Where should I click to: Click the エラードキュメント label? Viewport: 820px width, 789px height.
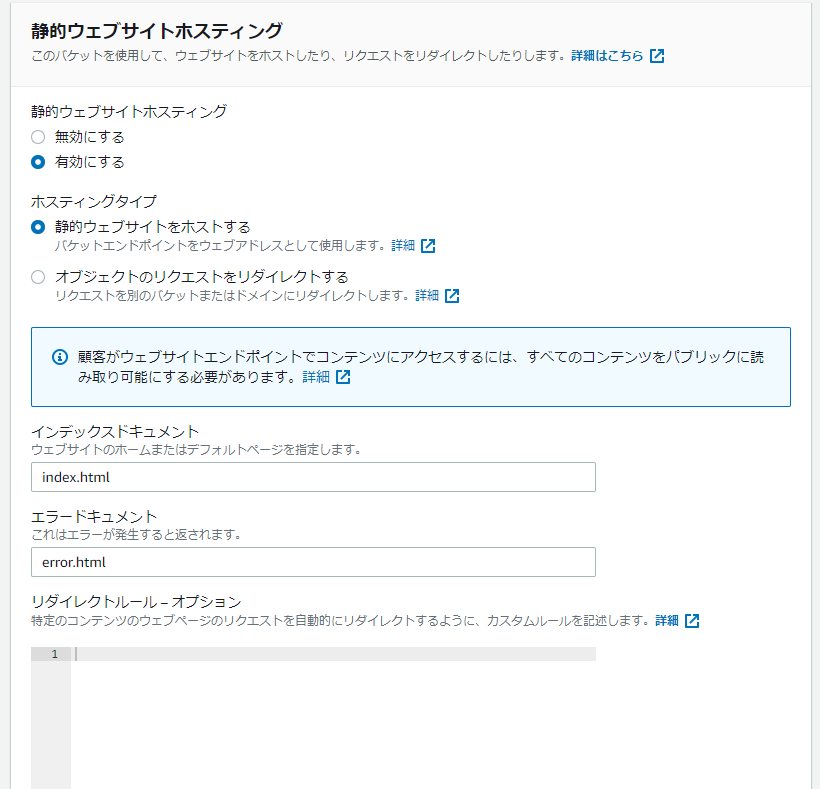[x=94, y=517]
